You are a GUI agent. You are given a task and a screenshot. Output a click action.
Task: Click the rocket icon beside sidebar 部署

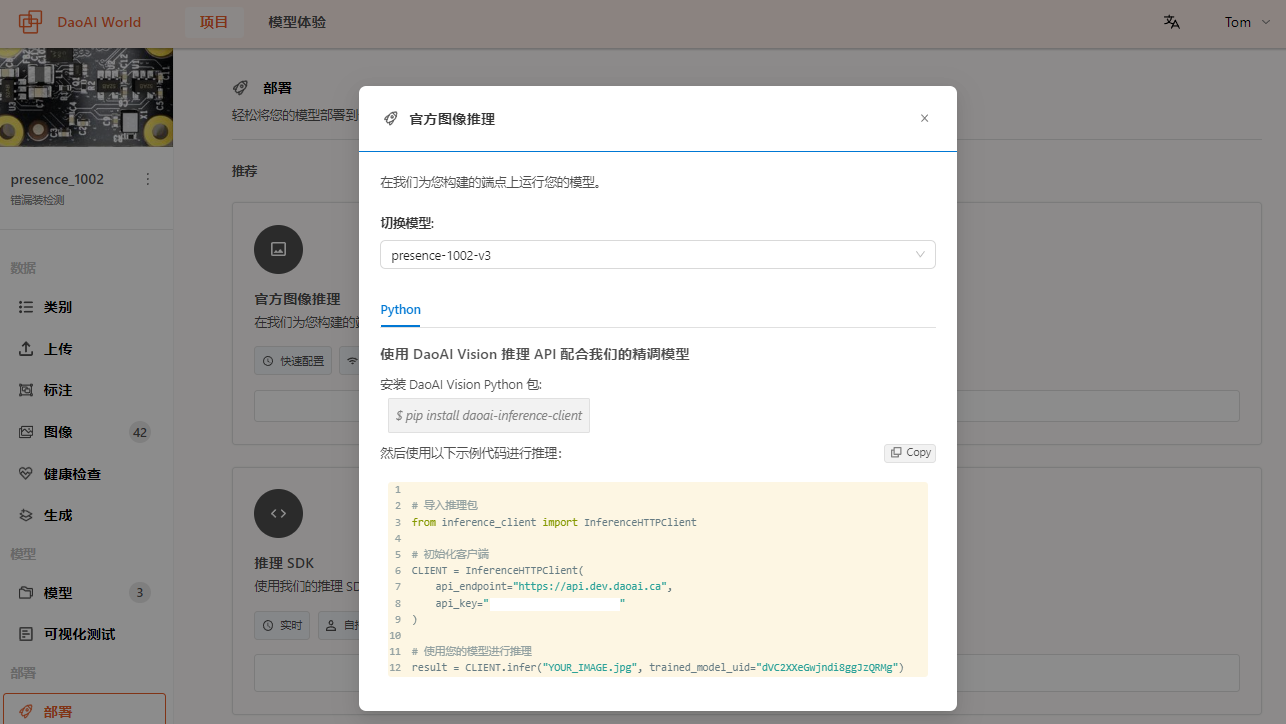point(27,712)
